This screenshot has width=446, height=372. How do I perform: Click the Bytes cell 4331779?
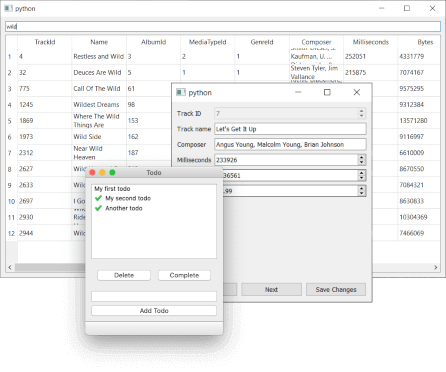tap(419, 56)
